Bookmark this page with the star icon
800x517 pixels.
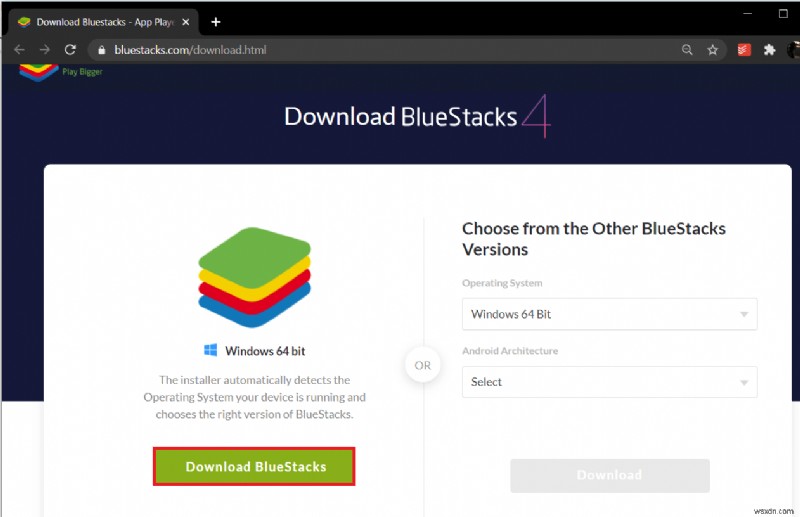(x=713, y=49)
